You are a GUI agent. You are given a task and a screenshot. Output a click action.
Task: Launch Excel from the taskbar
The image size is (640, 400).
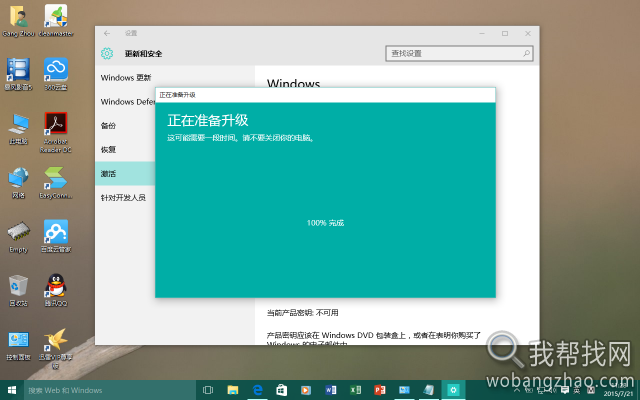click(x=355, y=390)
